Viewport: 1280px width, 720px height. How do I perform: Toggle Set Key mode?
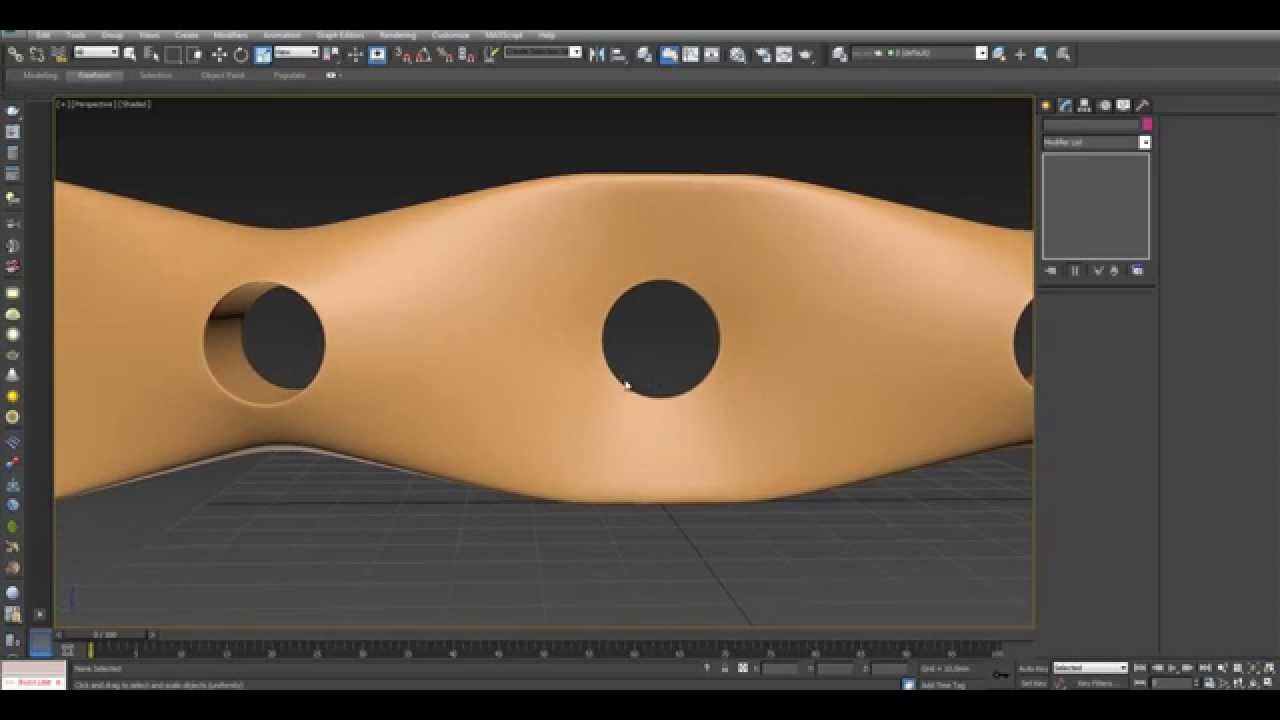point(1033,684)
